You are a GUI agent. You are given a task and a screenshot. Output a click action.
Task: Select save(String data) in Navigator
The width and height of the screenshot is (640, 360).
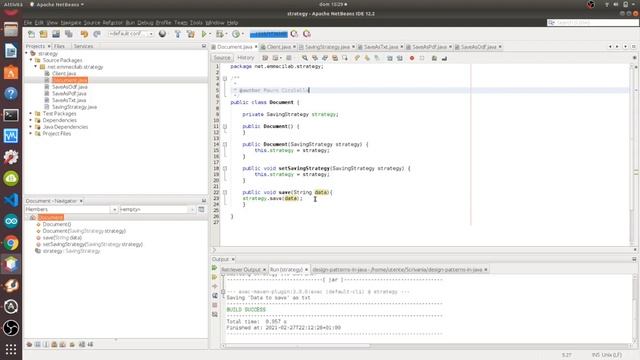pyautogui.click(x=62, y=238)
